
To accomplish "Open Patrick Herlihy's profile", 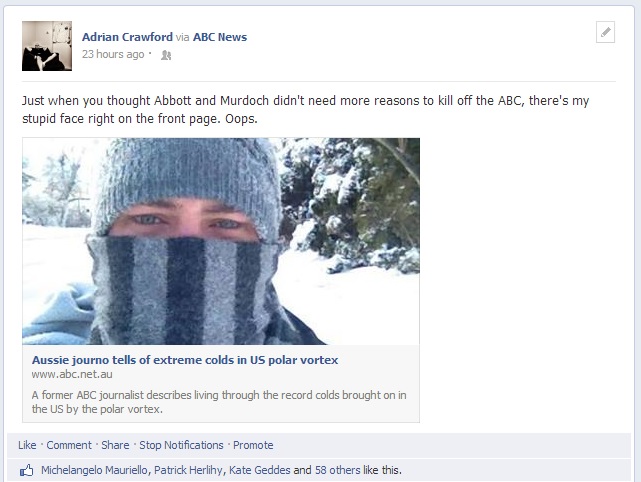I will tap(188, 470).
